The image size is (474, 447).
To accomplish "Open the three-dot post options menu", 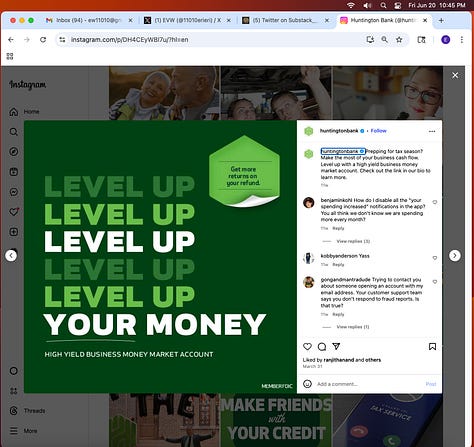I will (432, 131).
